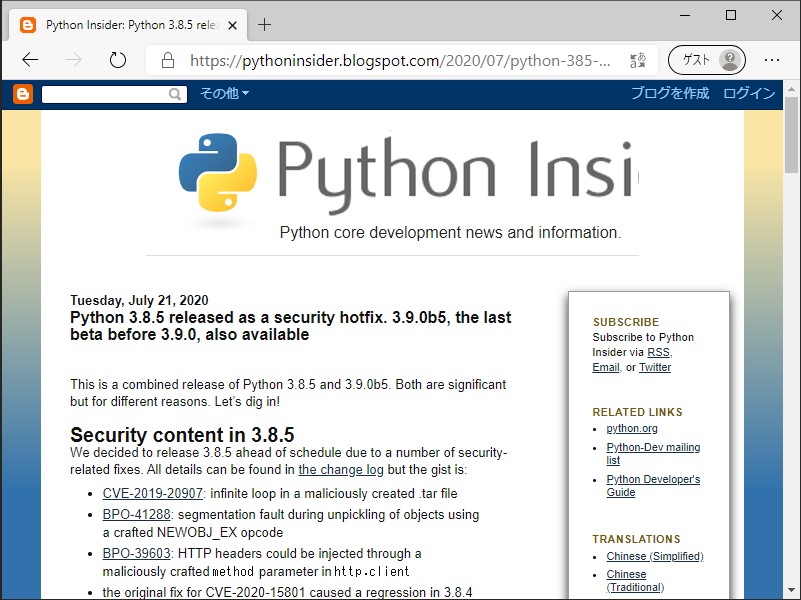Open the CVE-2019-20907 link
Viewport: 801px width, 600px height.
coord(149,492)
